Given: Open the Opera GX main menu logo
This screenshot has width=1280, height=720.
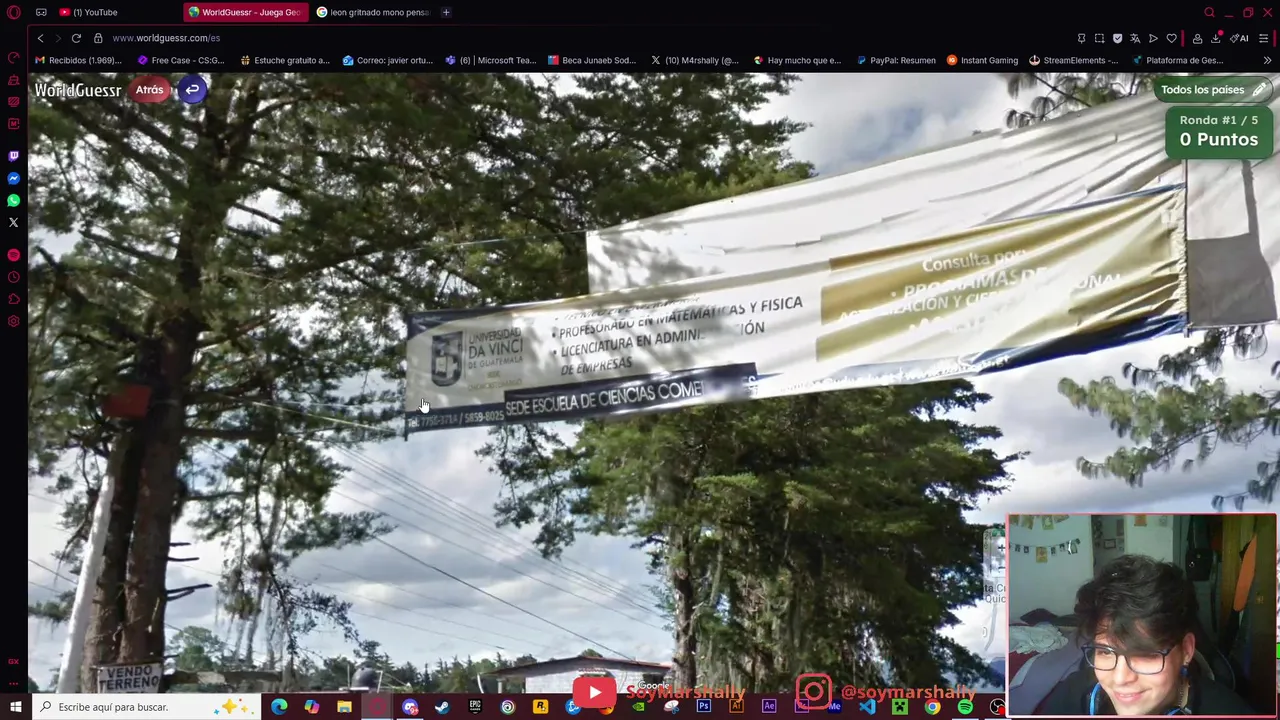Looking at the screenshot, I should (14, 12).
